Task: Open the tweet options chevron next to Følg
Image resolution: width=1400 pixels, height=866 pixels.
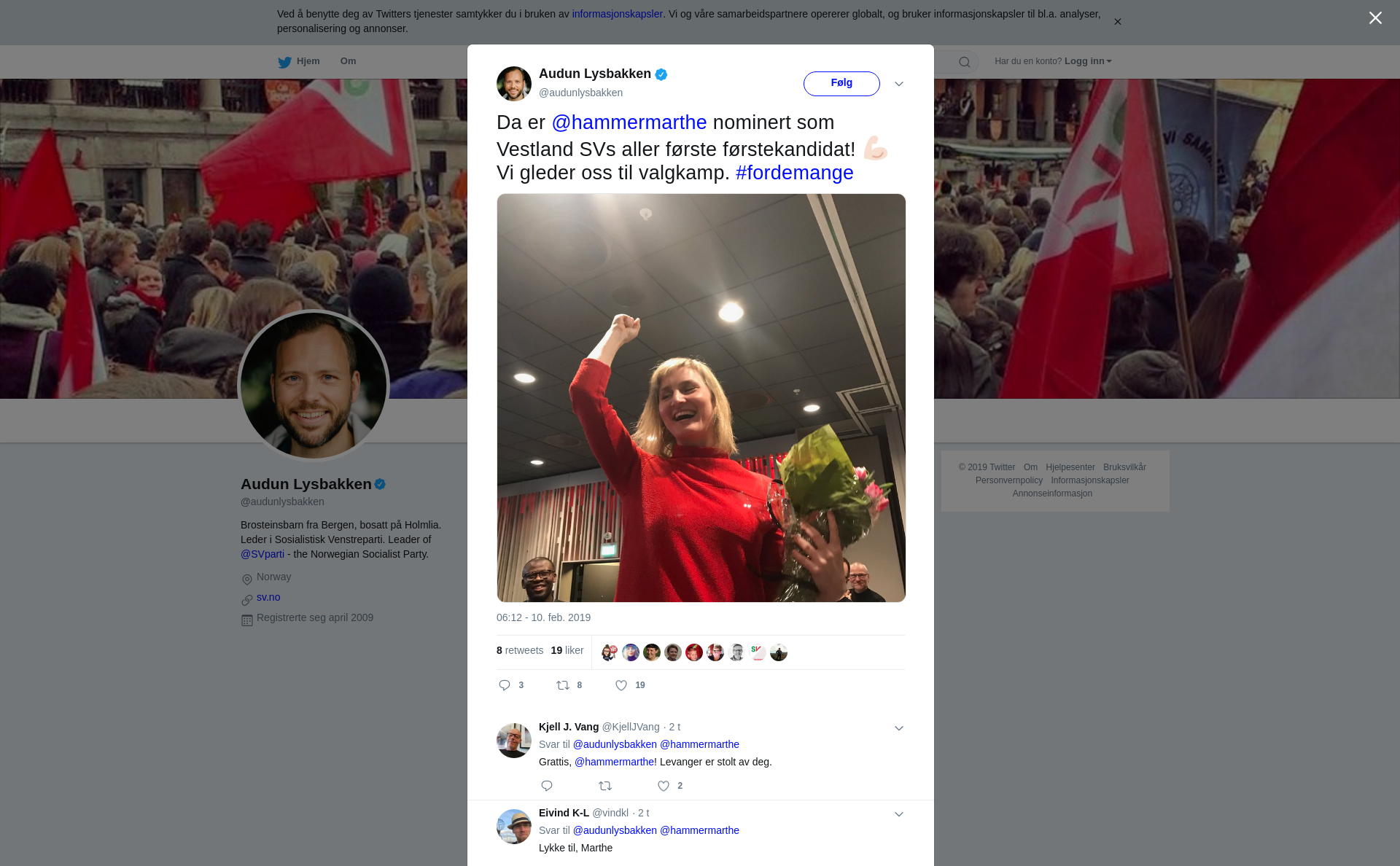Action: 899,84
